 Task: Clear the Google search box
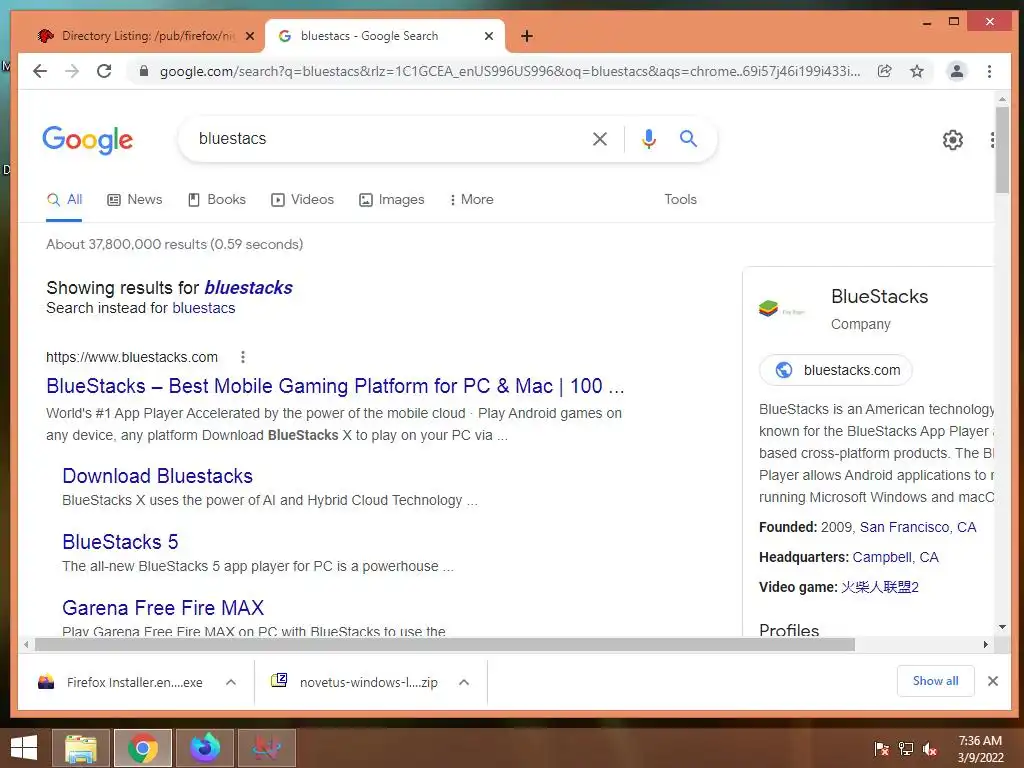tap(600, 138)
